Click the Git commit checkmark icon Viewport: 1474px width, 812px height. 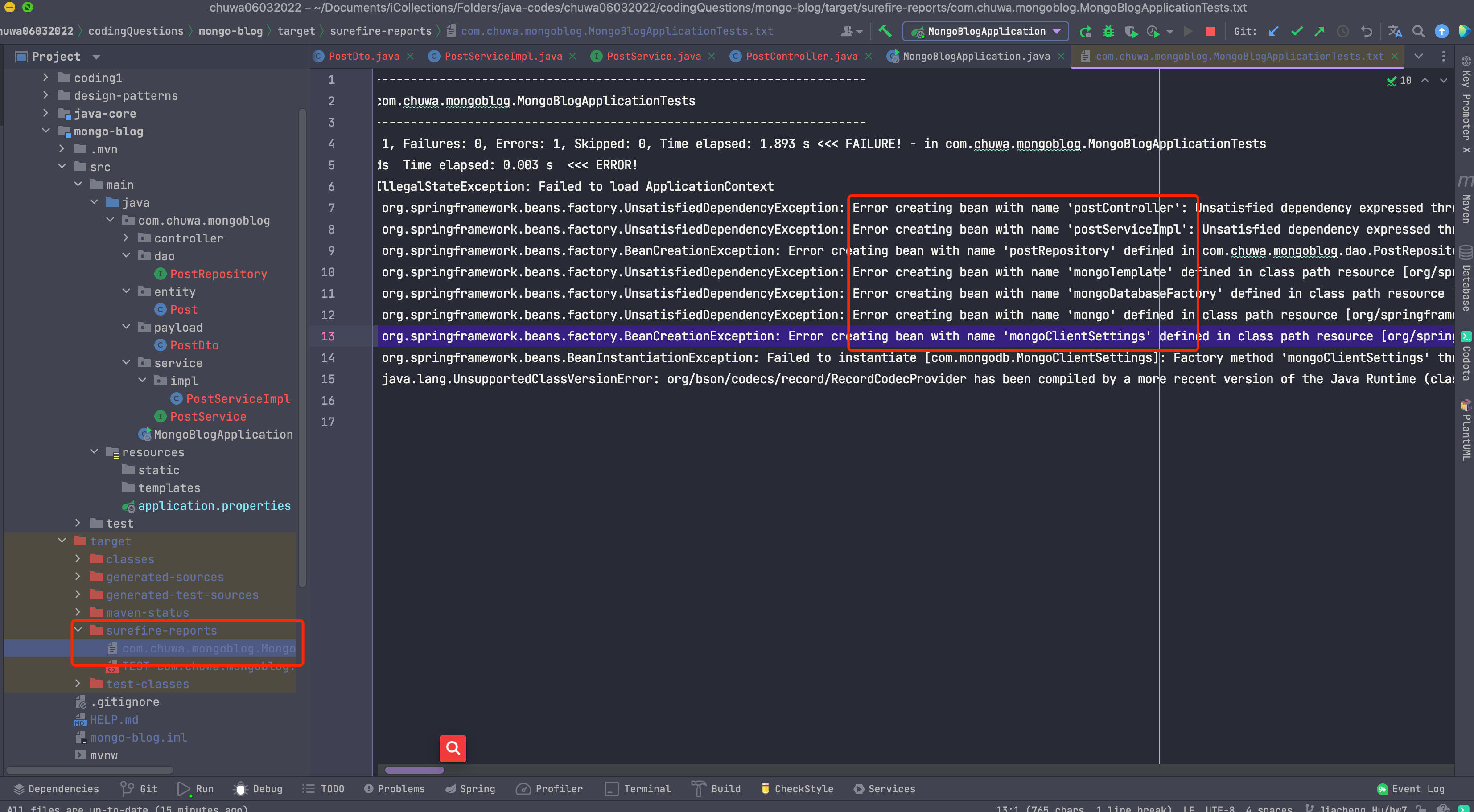1297,32
